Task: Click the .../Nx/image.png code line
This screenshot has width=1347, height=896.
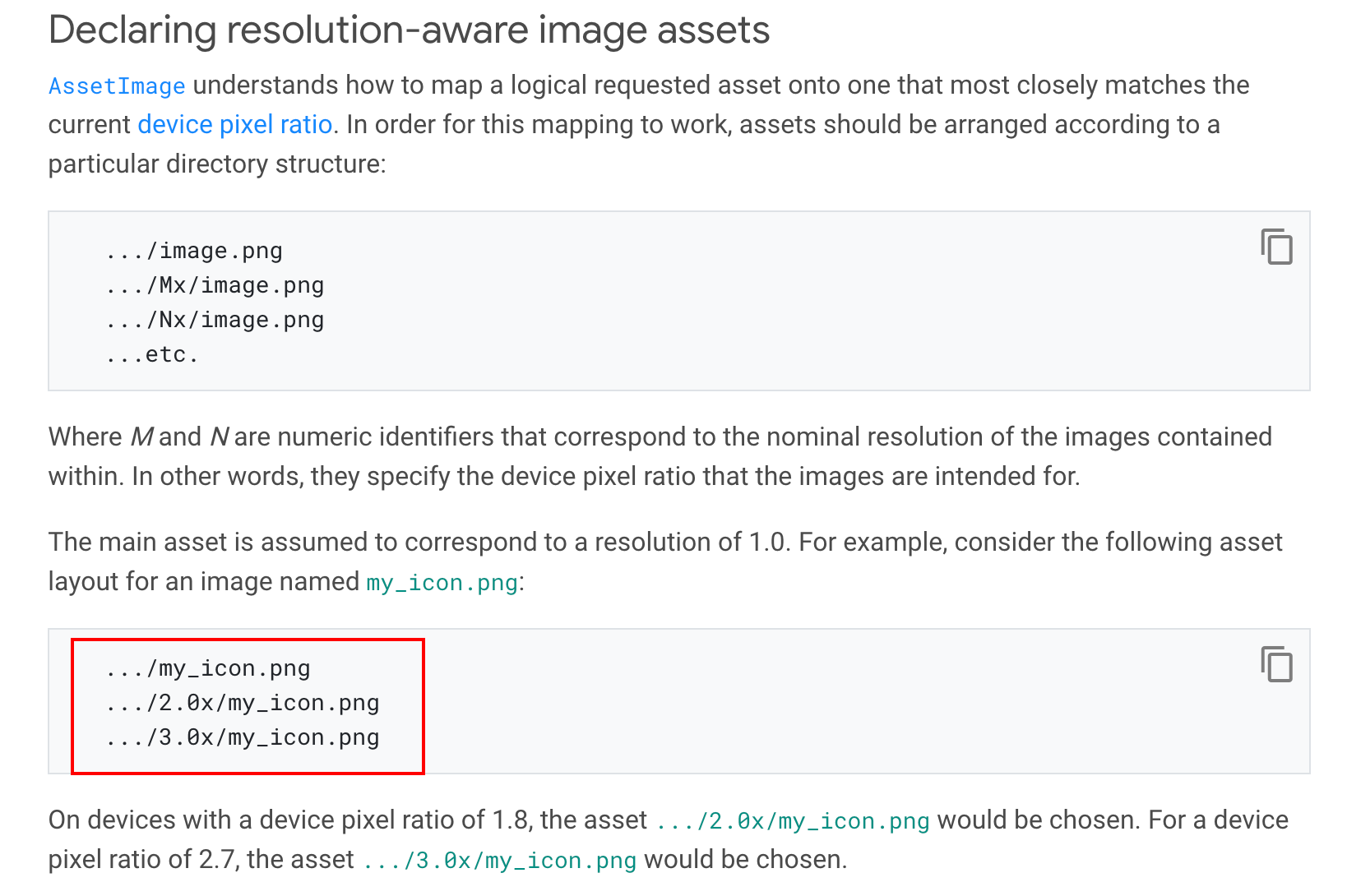Action: (x=215, y=320)
